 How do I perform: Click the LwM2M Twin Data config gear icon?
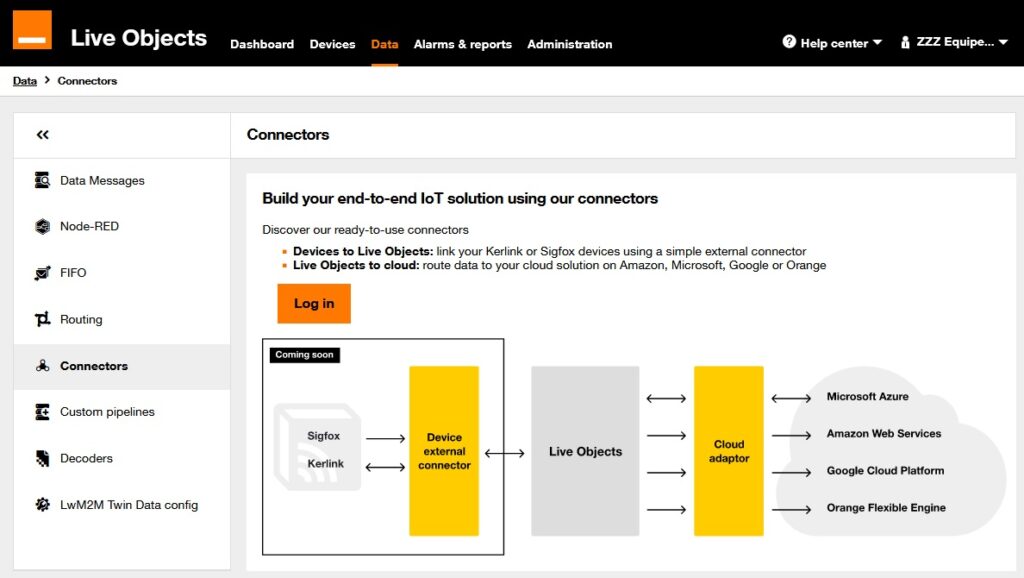coord(42,505)
